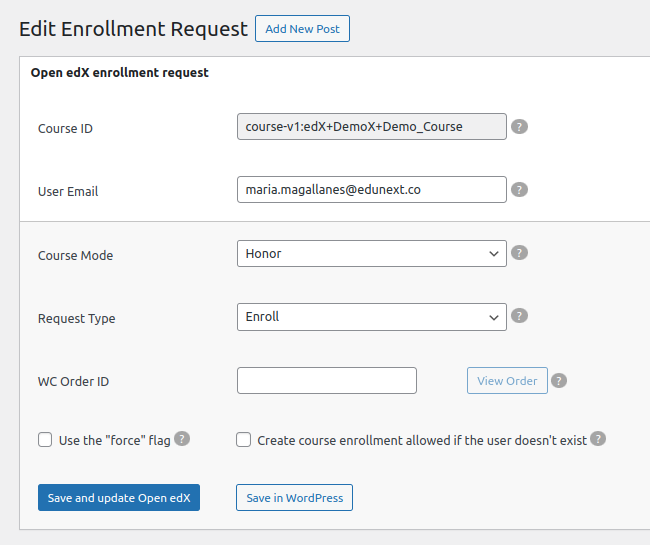
Task: Click into the User Email field
Action: click(x=371, y=189)
